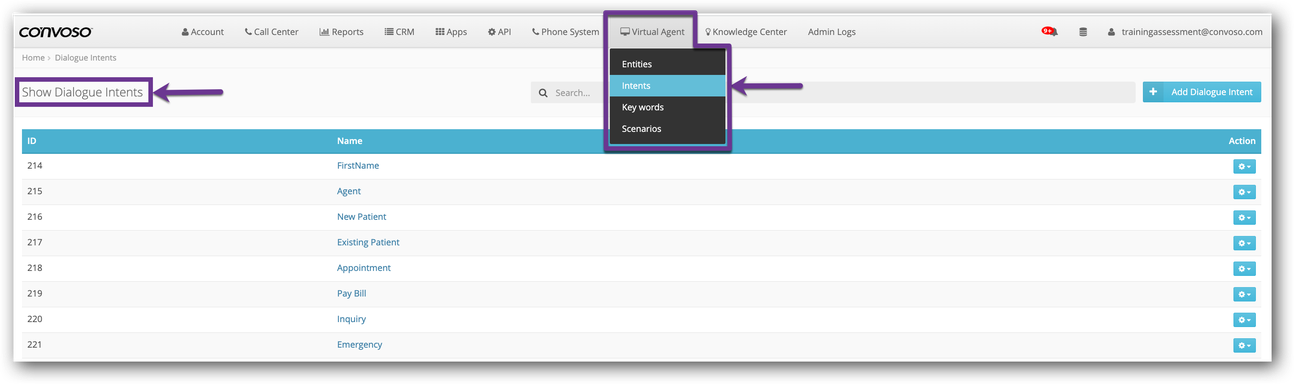Open the Call Center menu
Viewport: 1294px width, 384px height.
click(x=271, y=32)
